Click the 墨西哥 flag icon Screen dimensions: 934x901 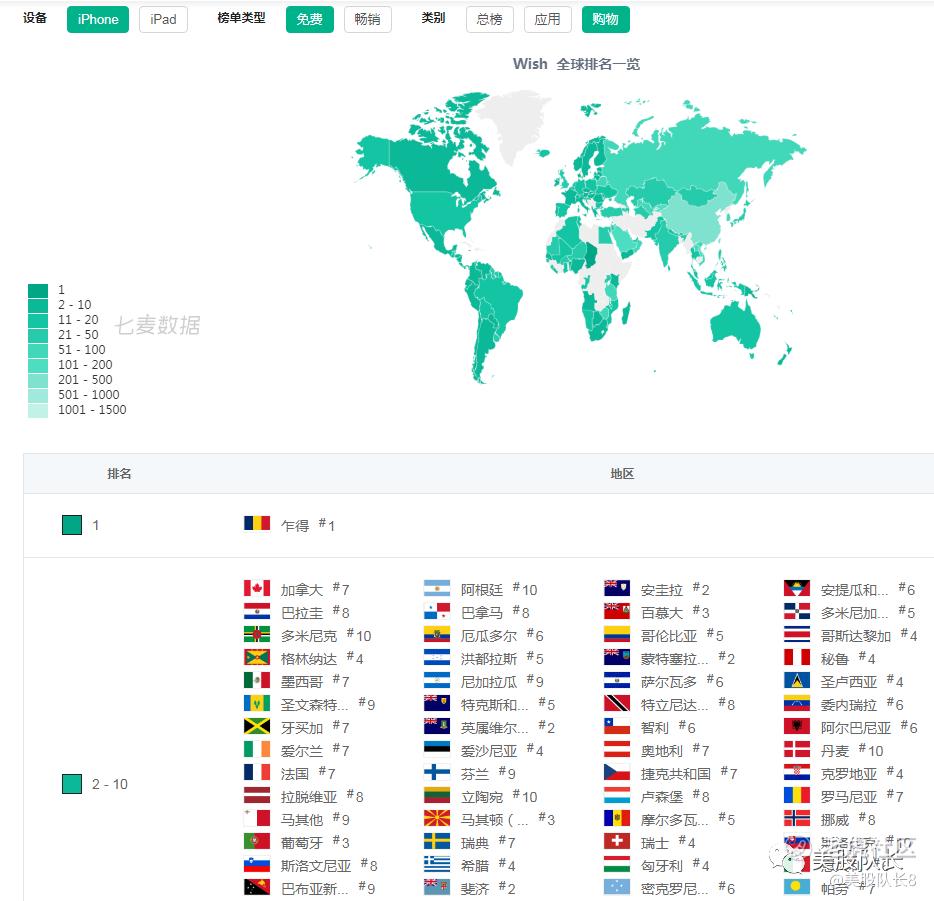(x=257, y=680)
